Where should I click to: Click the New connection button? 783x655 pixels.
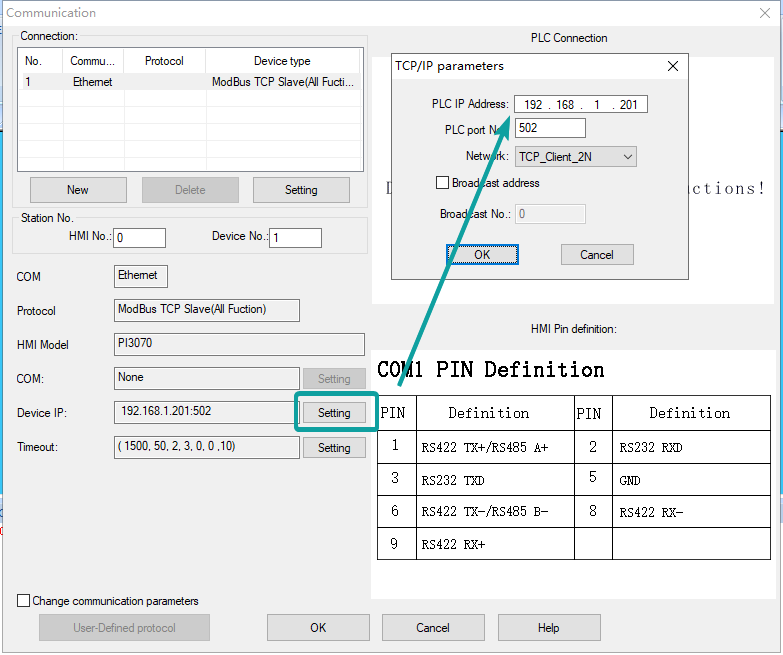click(x=78, y=190)
